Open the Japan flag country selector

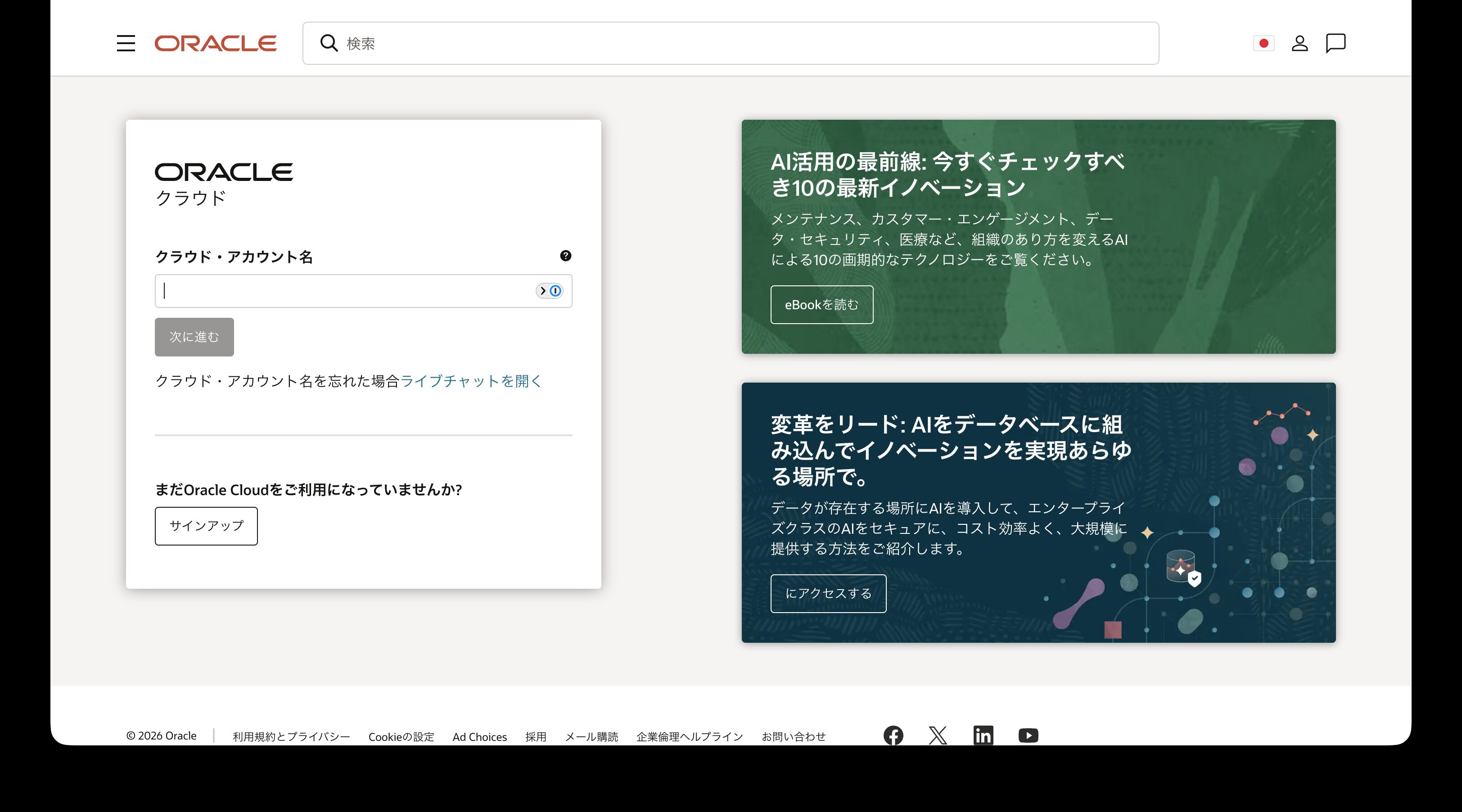pyautogui.click(x=1263, y=43)
